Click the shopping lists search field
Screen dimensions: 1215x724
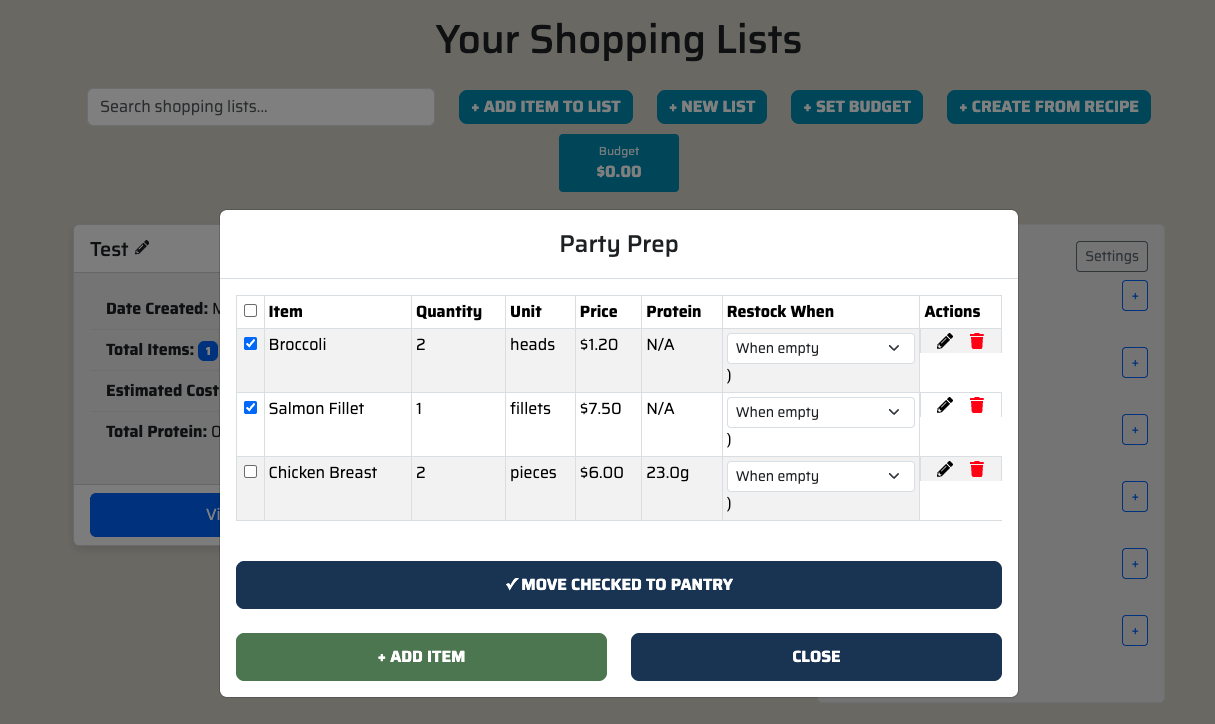pyautogui.click(x=260, y=106)
